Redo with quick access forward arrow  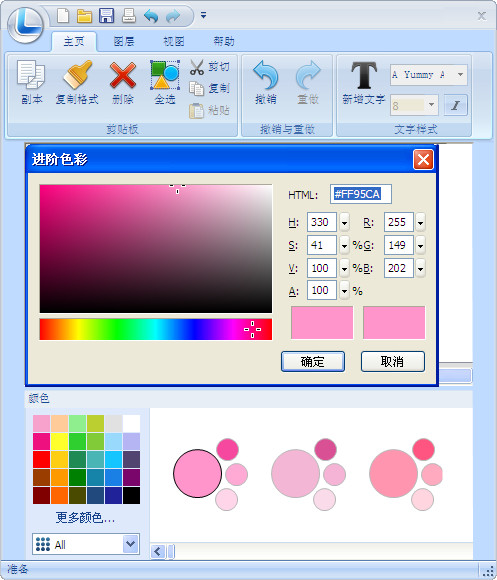point(173,16)
